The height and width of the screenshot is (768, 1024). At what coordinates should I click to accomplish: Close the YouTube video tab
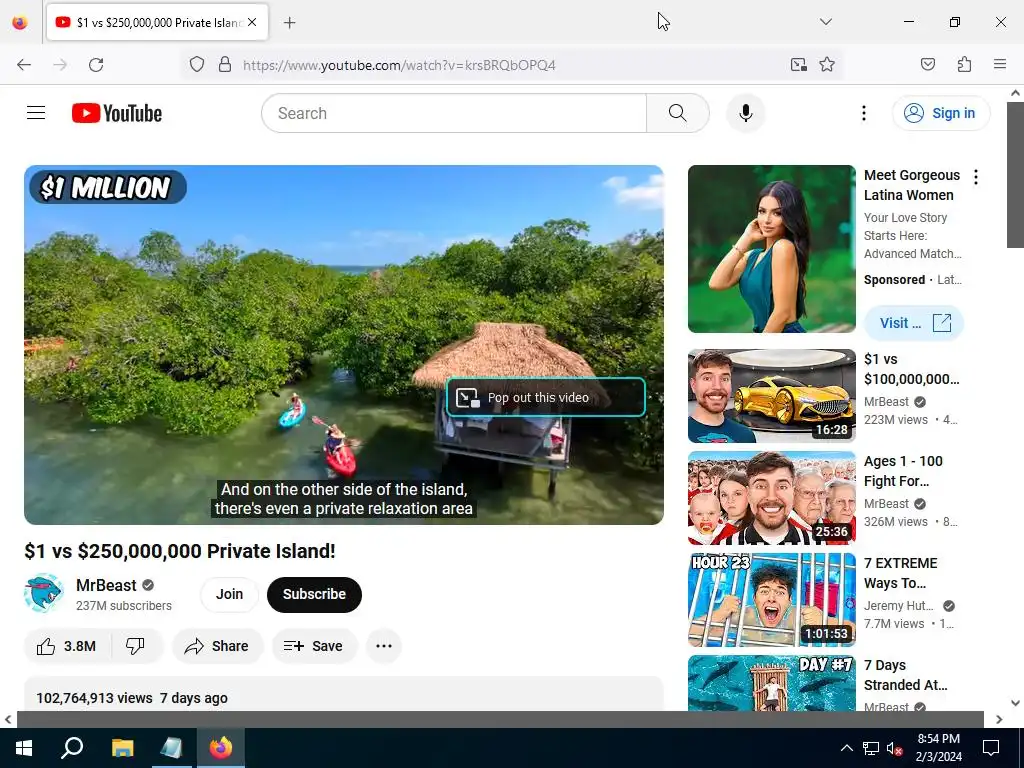252,22
